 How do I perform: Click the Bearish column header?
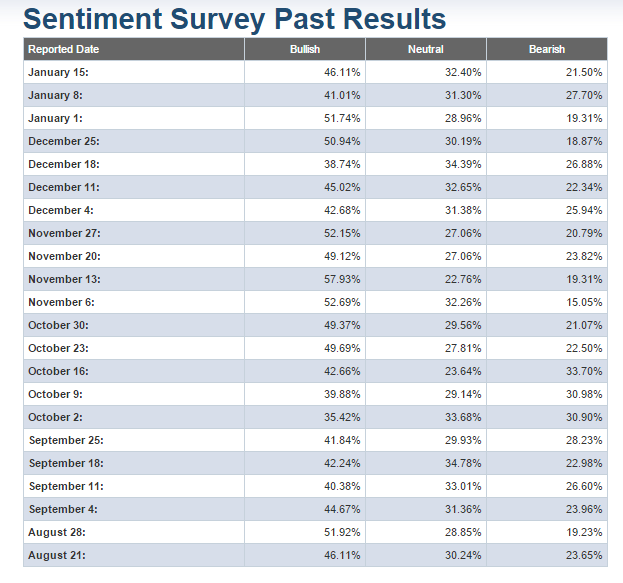pyautogui.click(x=547, y=49)
